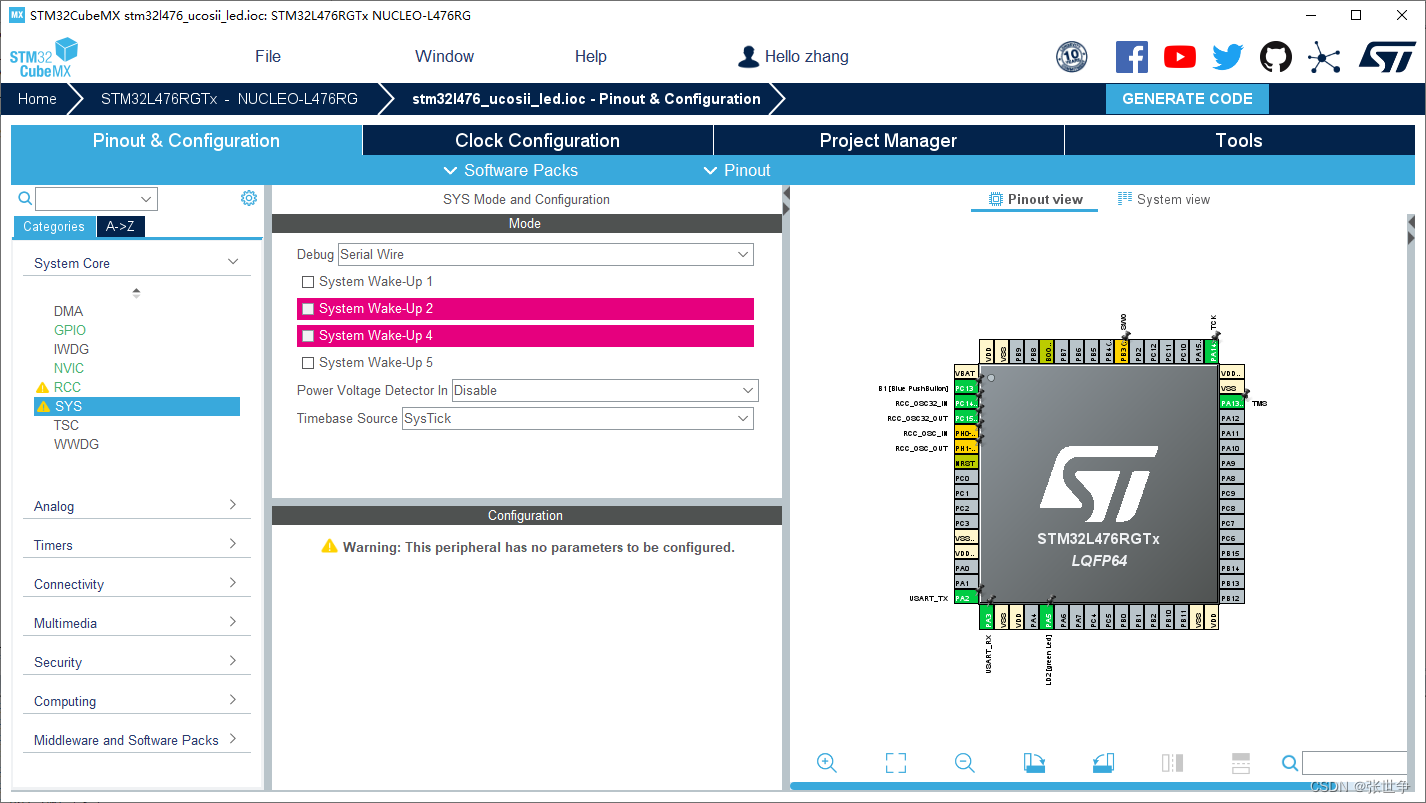
Task: Open the Window menu
Action: [445, 57]
